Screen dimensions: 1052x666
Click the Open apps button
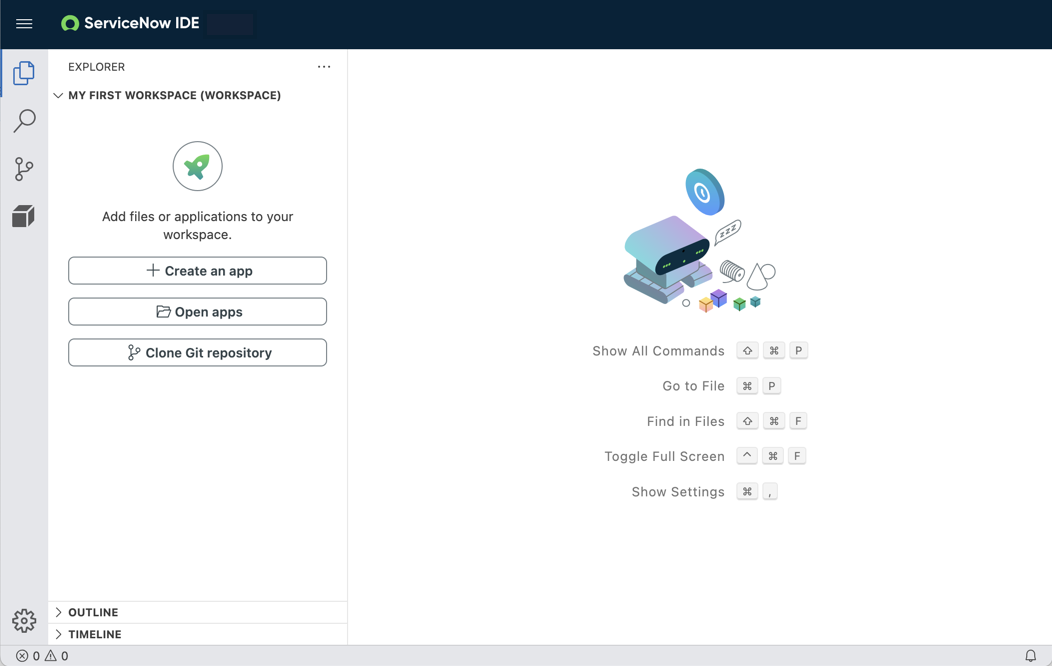tap(197, 312)
